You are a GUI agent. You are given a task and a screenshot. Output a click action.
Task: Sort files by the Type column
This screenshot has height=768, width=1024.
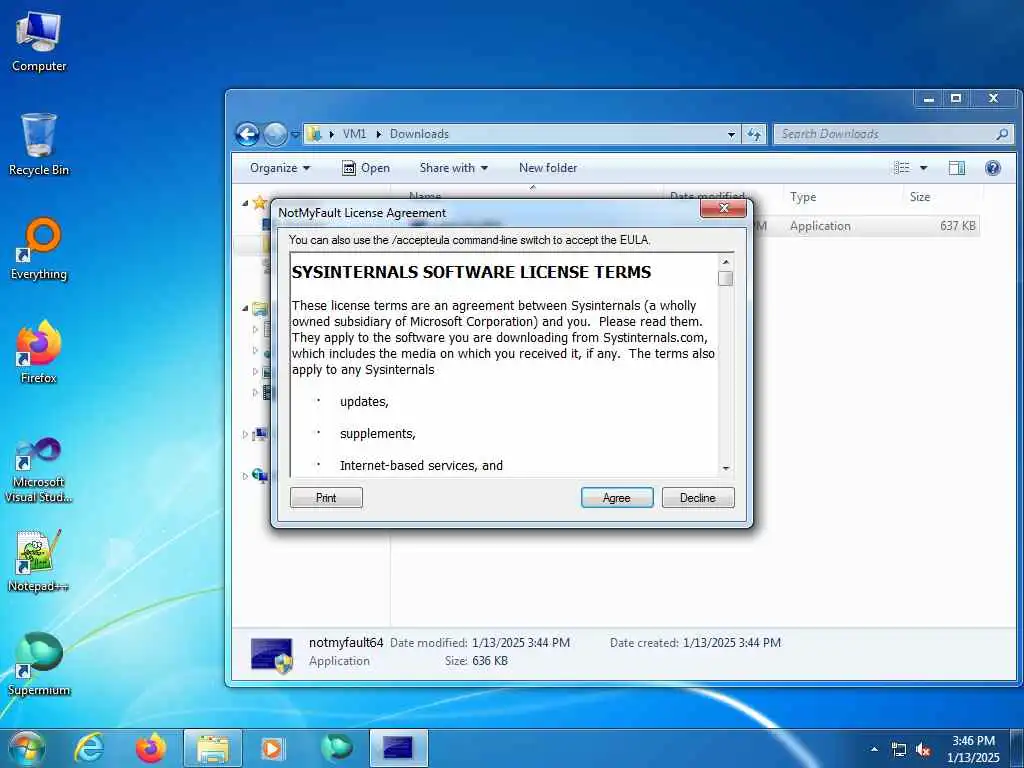pyautogui.click(x=843, y=197)
